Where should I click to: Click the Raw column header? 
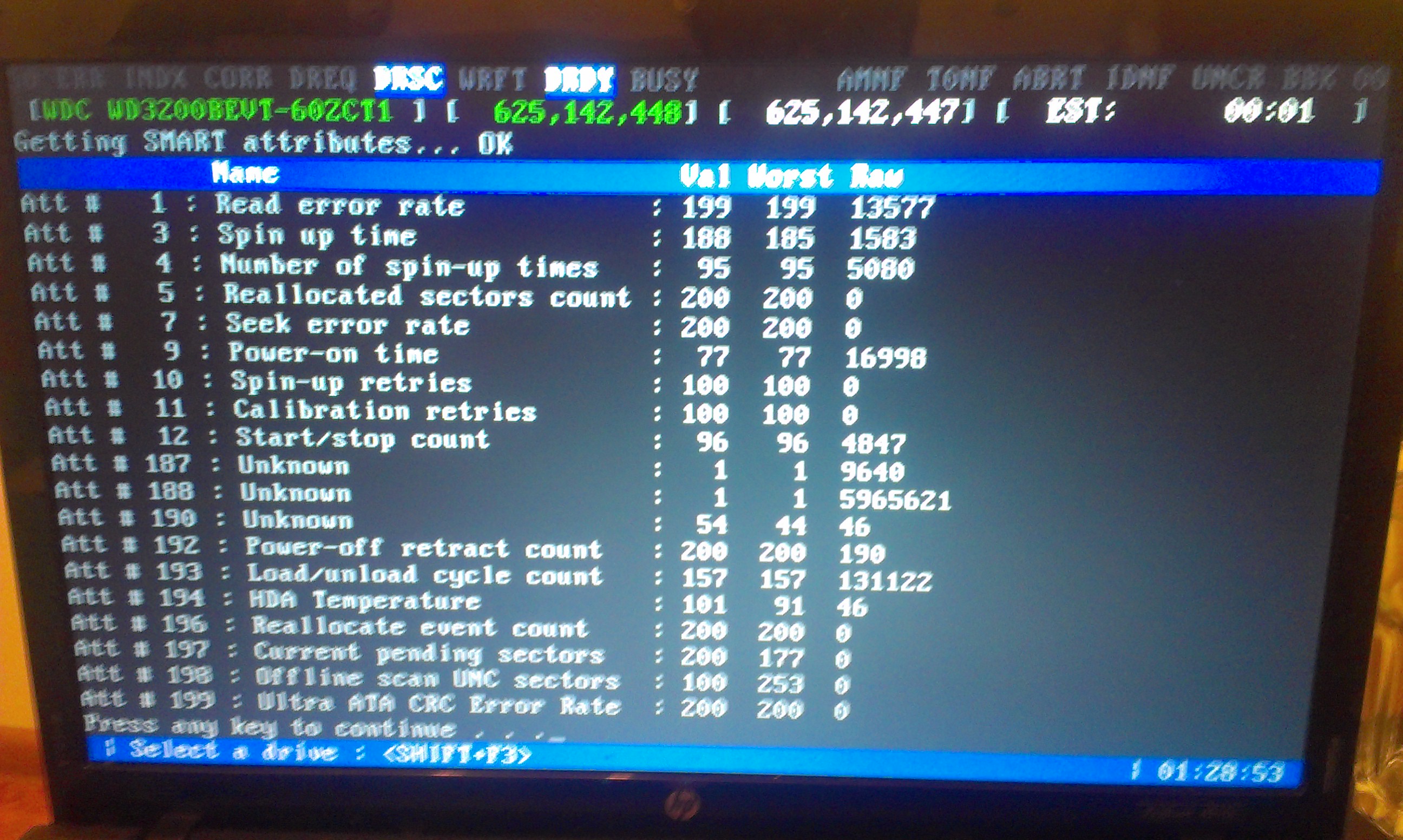point(877,176)
